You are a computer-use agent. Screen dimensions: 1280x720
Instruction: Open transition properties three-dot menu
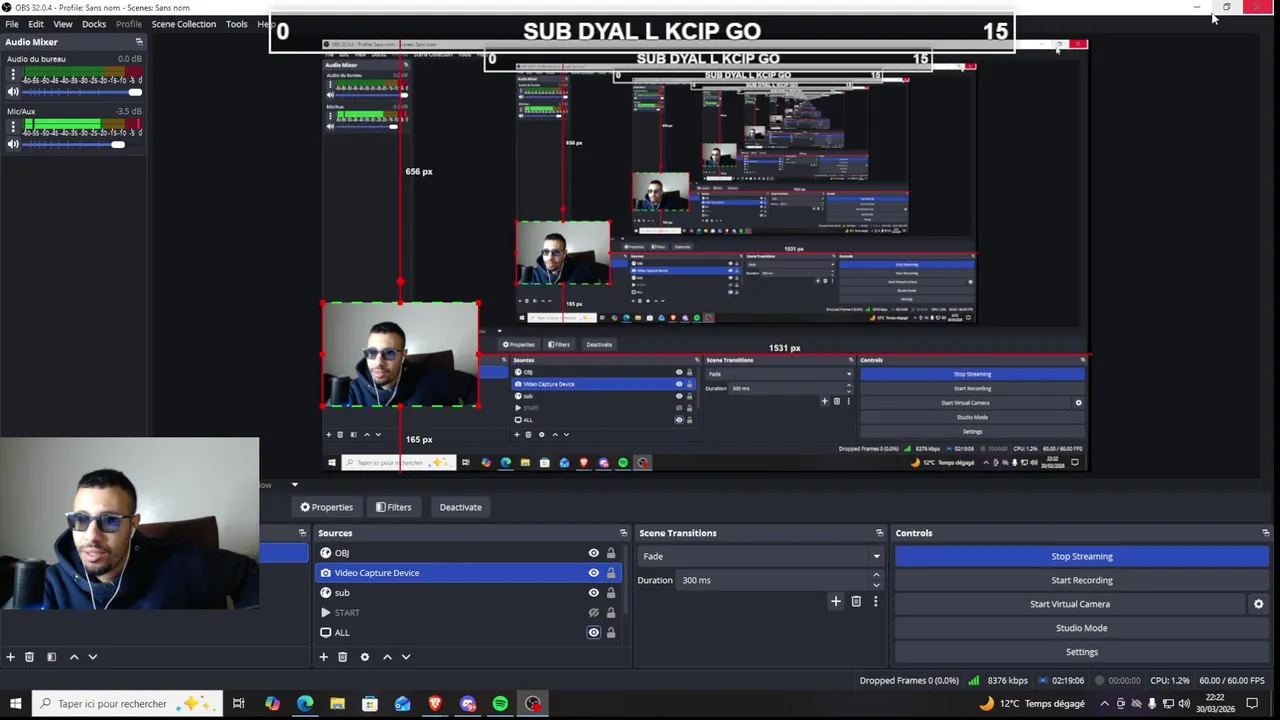[x=875, y=602]
